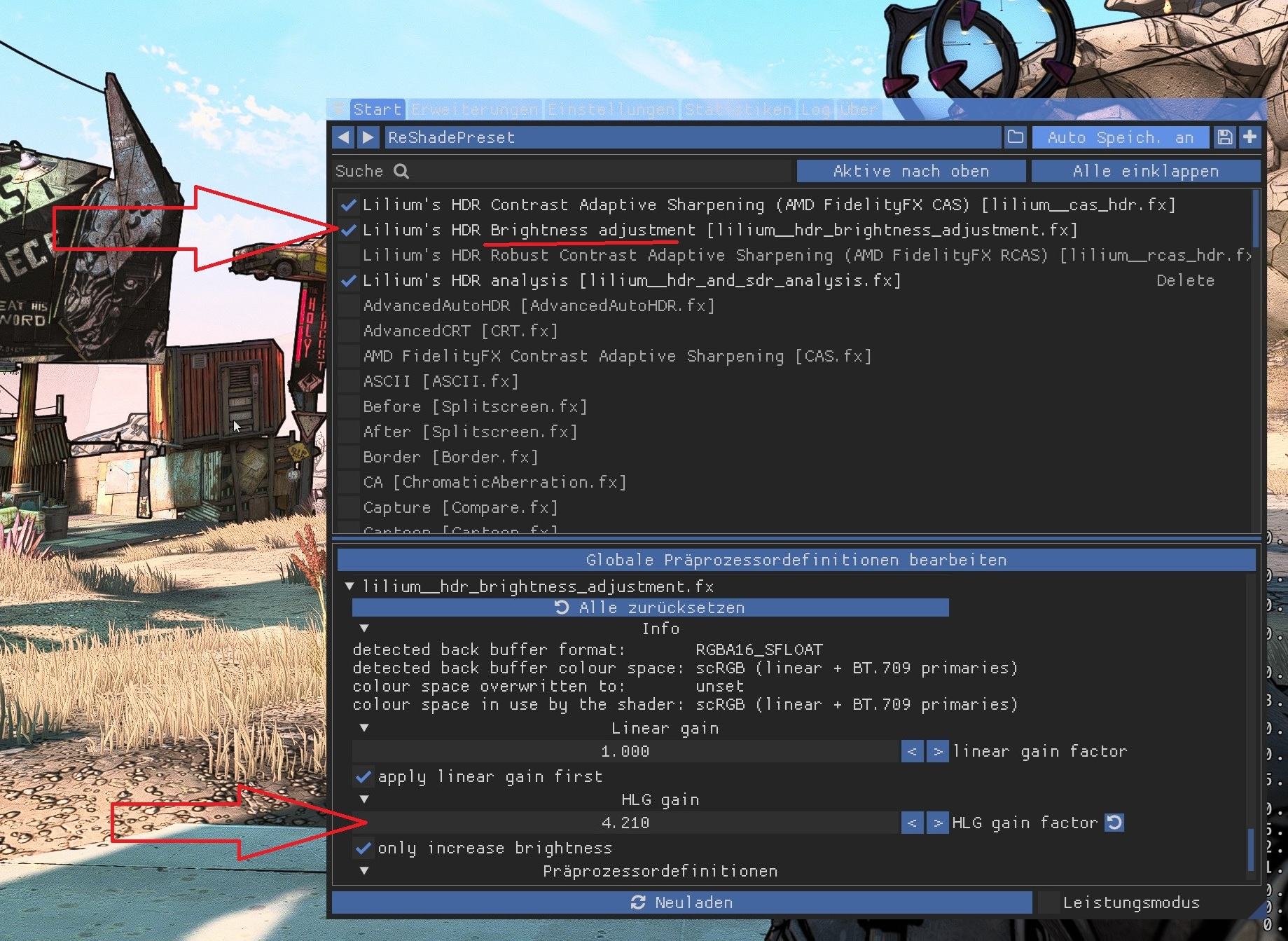This screenshot has width=1288, height=941.
Task: Check AMD FidelityFX Contrast Adaptive Sharpening [CAS.fx]
Action: 348,356
